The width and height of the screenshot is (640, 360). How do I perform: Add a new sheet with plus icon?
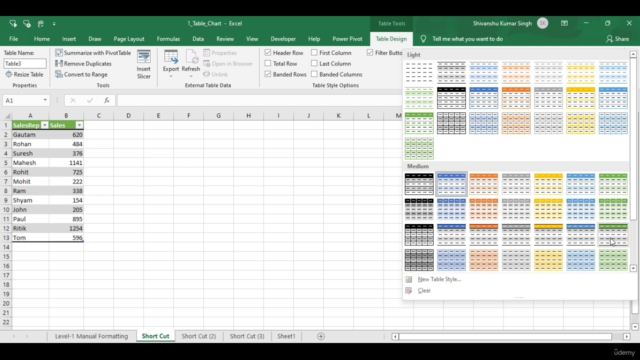click(x=321, y=336)
